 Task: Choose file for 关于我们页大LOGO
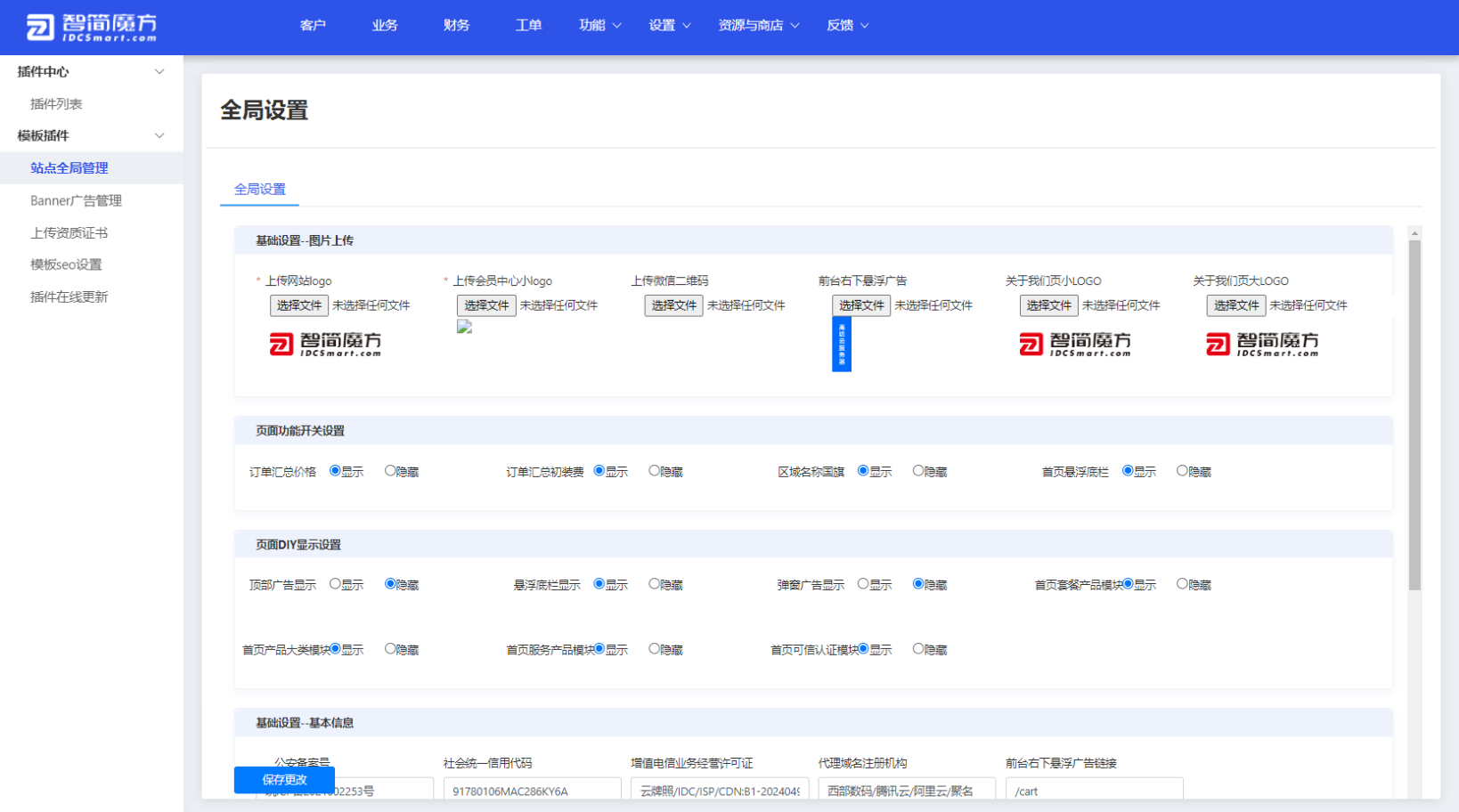1236,305
